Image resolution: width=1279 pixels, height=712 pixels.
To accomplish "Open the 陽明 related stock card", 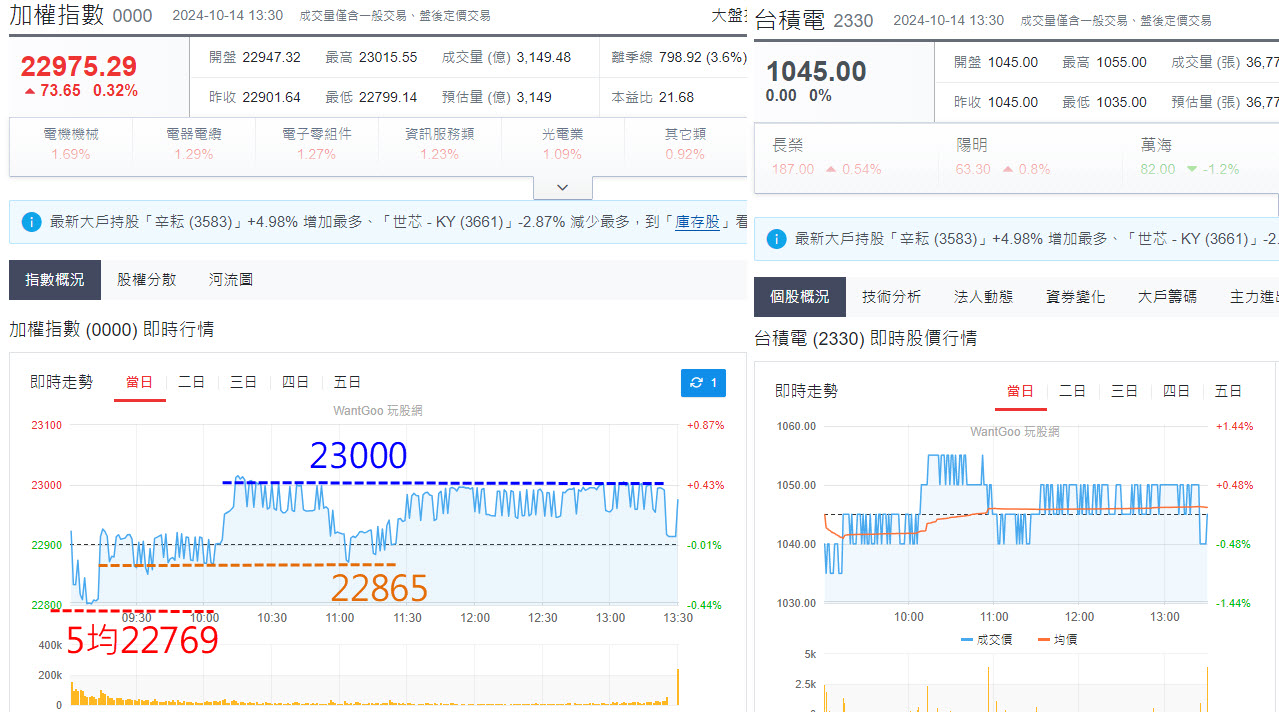I will coord(1030,157).
